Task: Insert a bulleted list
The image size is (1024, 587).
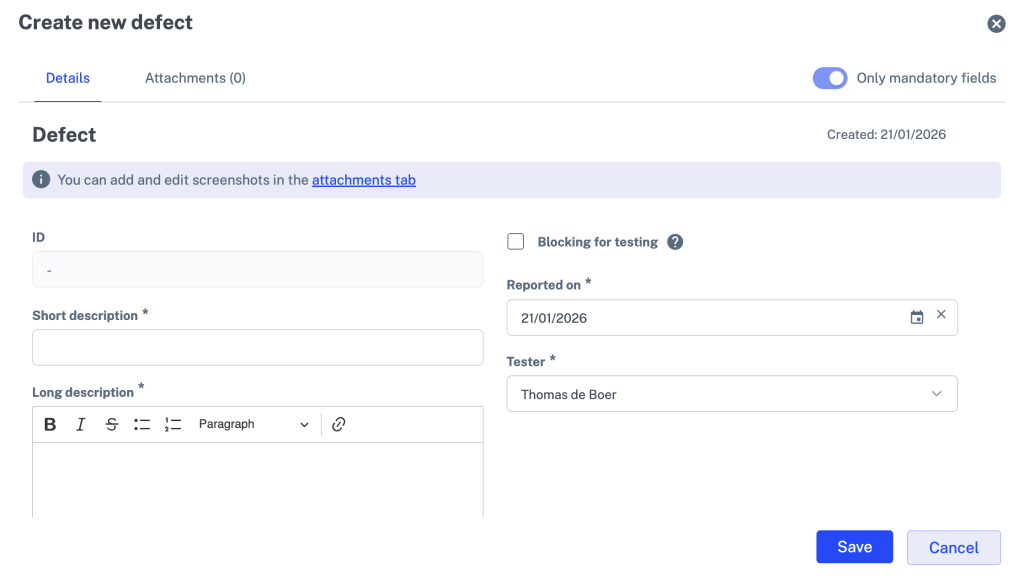Action: (142, 425)
